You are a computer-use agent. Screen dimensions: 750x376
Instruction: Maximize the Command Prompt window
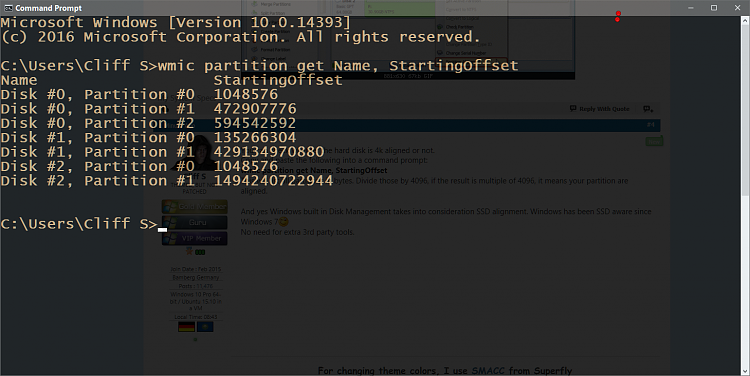(714, 8)
